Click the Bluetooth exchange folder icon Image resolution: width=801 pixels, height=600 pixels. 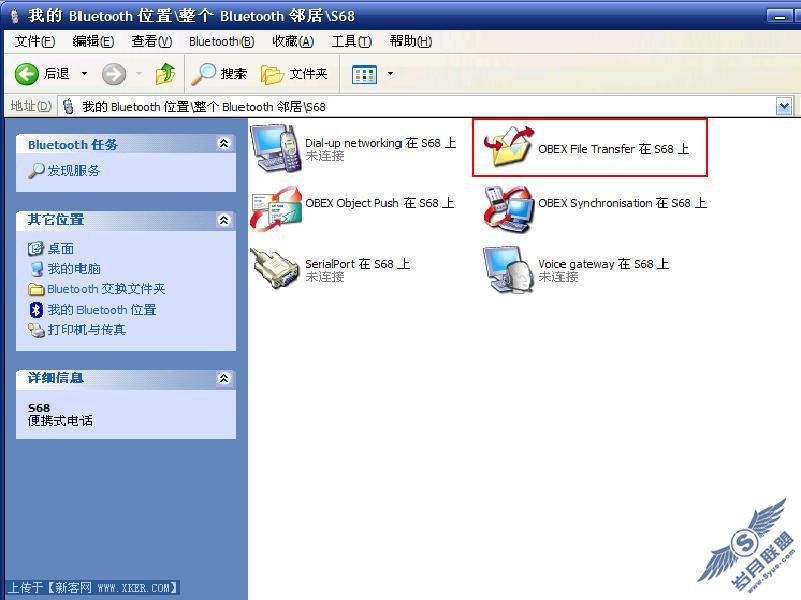click(36, 290)
